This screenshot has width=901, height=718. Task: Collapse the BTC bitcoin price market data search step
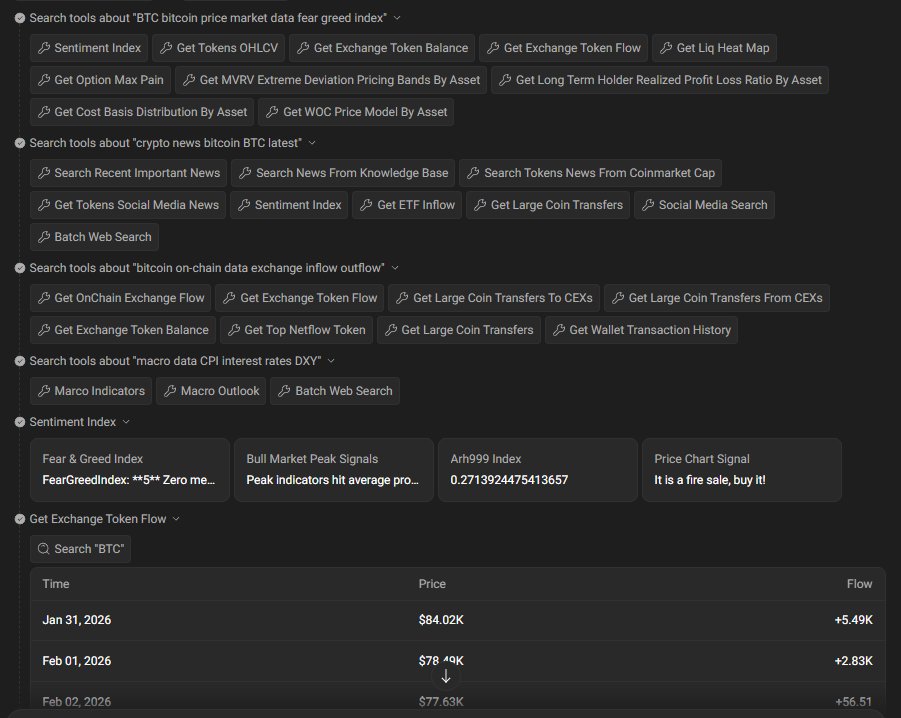pyautogui.click(x=396, y=18)
